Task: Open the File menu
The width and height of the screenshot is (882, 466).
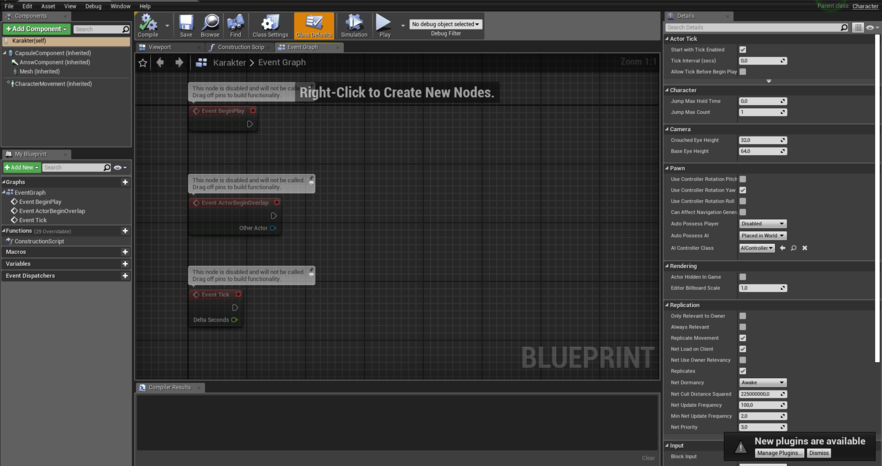Action: [9, 6]
